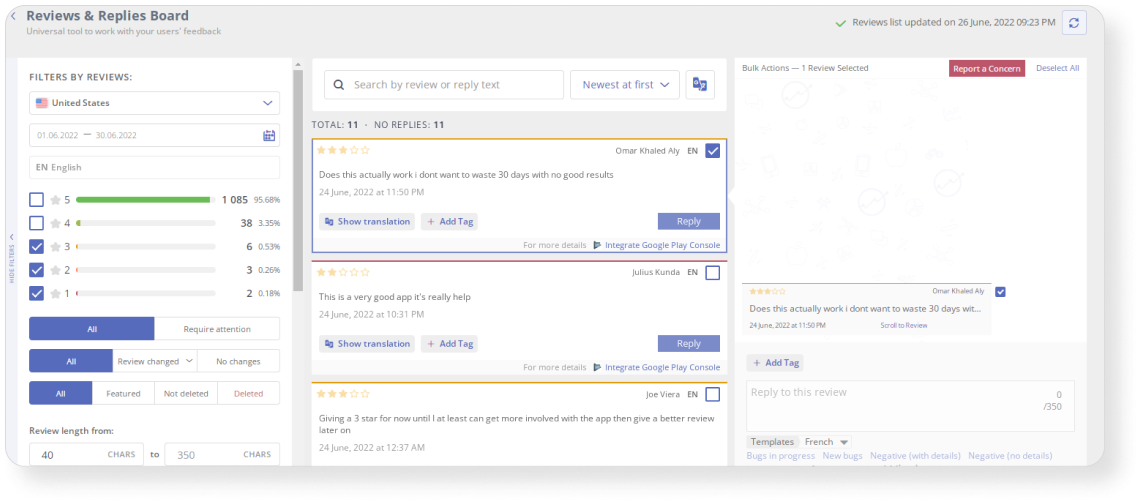The height and width of the screenshot is (502, 1140).
Task: Click Google Play icon in Julius's review
Action: click(x=598, y=367)
